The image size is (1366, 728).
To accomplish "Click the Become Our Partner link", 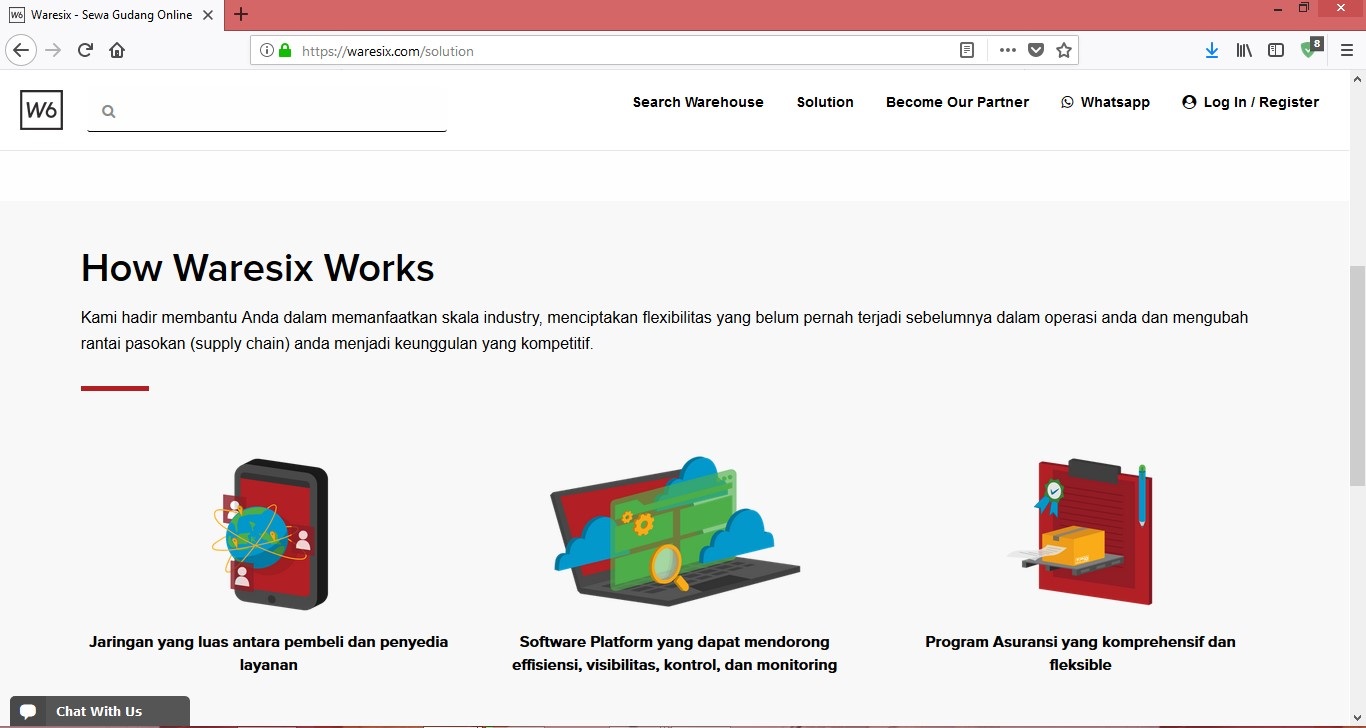I will click(957, 102).
